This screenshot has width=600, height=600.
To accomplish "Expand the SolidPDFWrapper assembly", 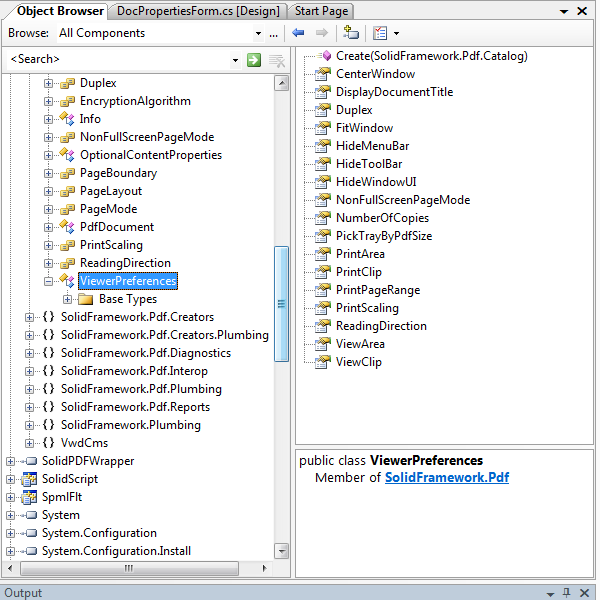I will (x=10, y=461).
